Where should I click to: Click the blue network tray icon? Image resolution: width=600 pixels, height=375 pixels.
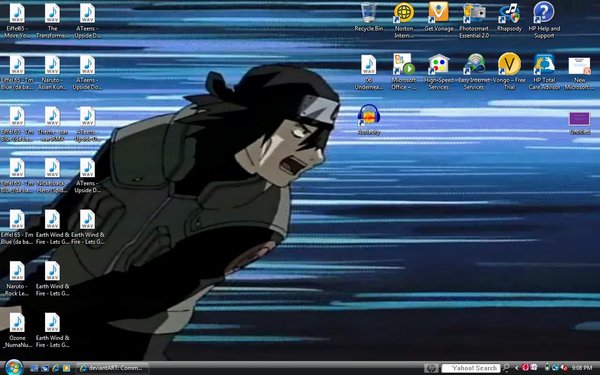tap(556, 368)
